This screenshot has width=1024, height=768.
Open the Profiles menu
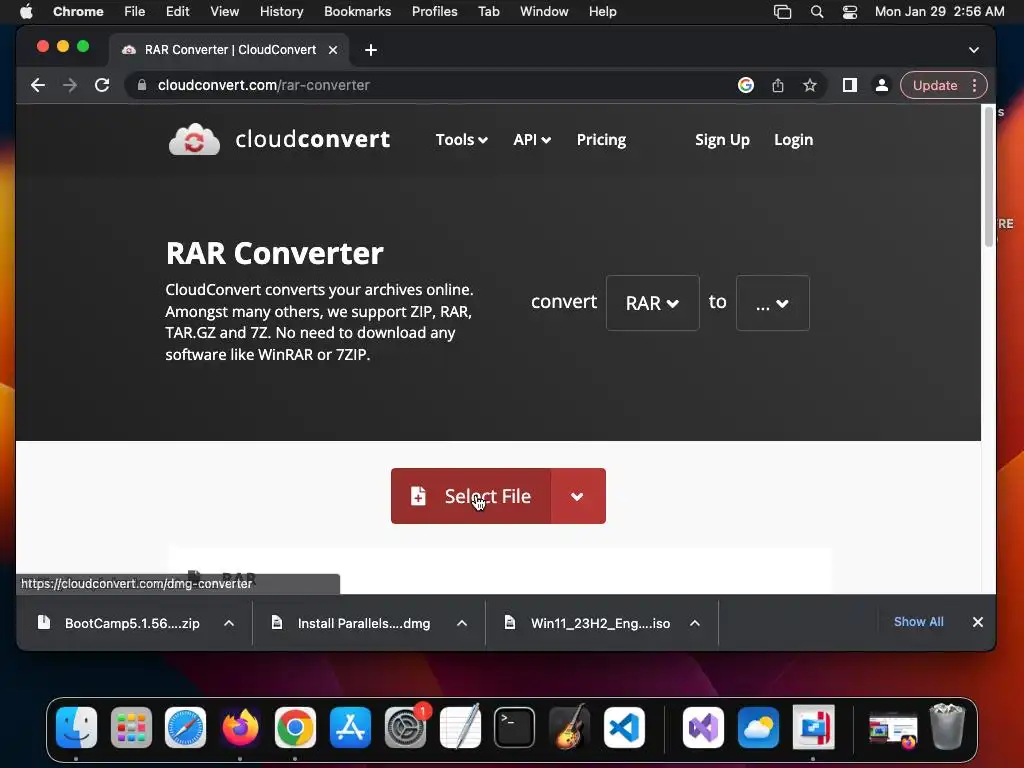click(434, 12)
